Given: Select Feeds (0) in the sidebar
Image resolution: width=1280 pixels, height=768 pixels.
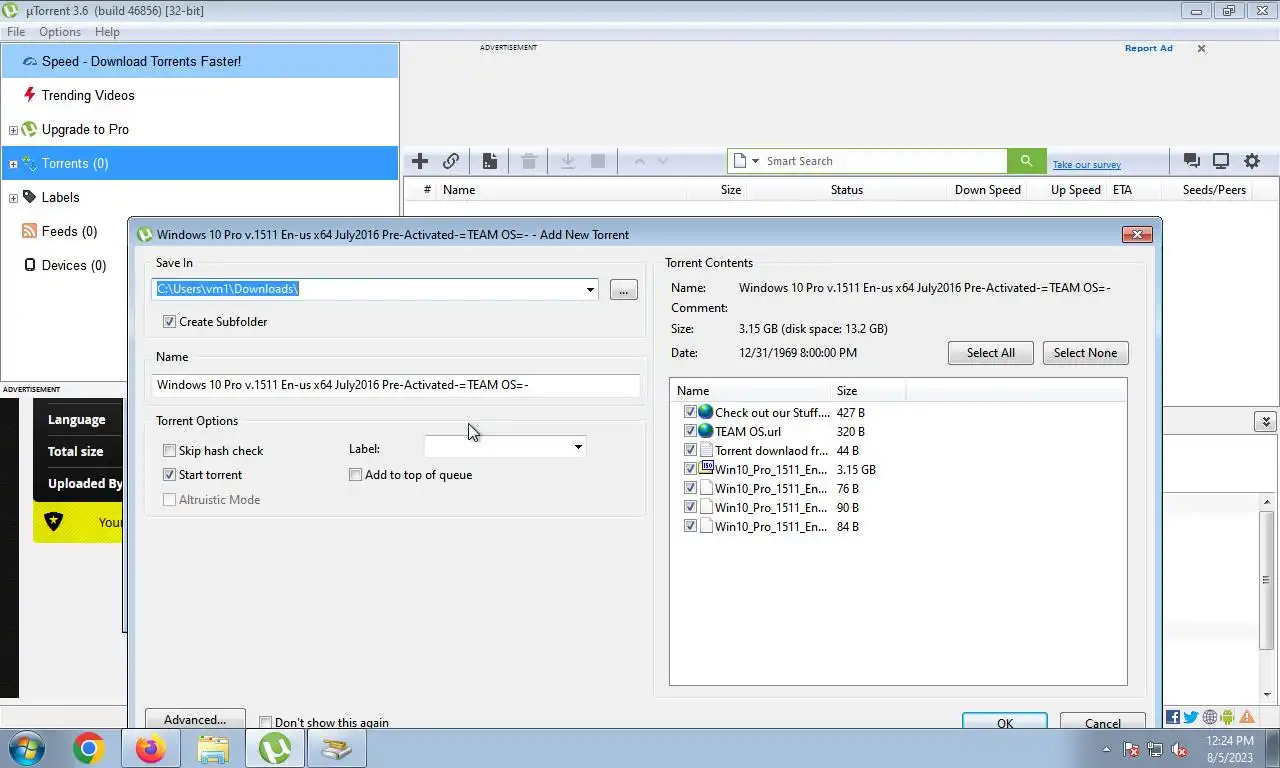Looking at the screenshot, I should pos(69,232).
